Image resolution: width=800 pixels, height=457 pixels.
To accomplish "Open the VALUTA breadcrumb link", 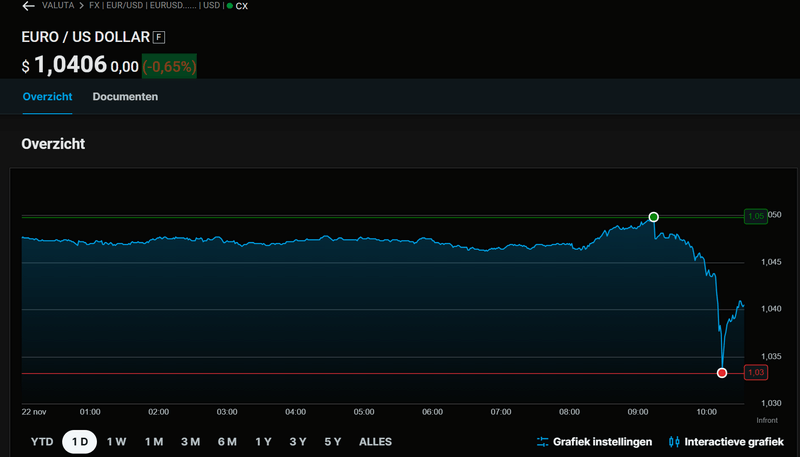I will (x=58, y=6).
